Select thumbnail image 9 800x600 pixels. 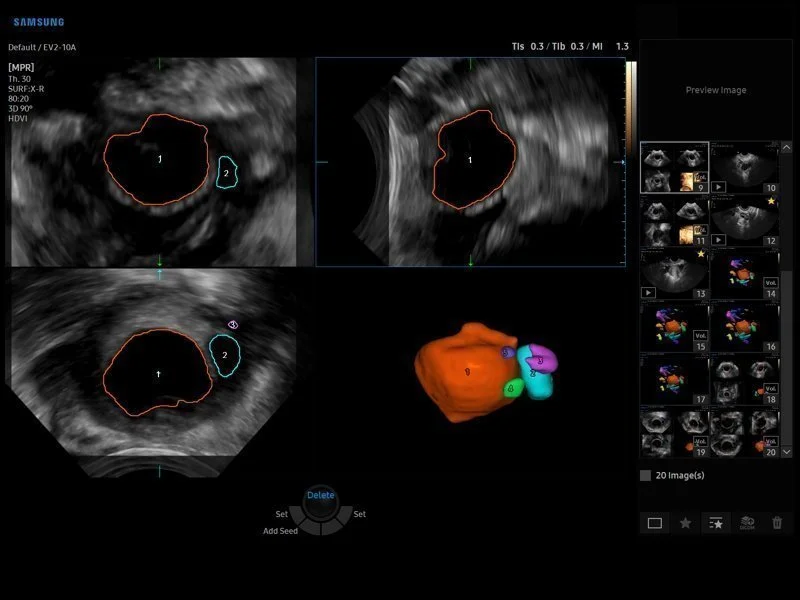click(674, 167)
